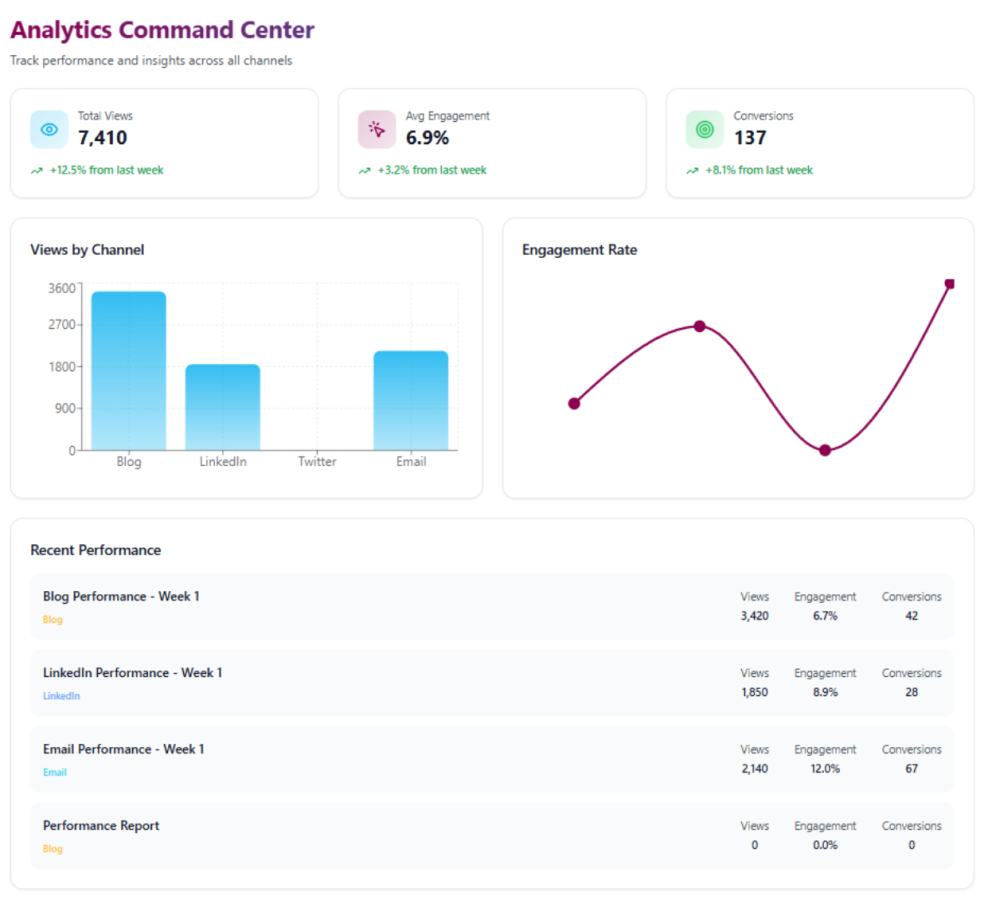The width and height of the screenshot is (988, 900).
Task: Click the first Engagement Rate data point
Action: pyautogui.click(x=574, y=404)
